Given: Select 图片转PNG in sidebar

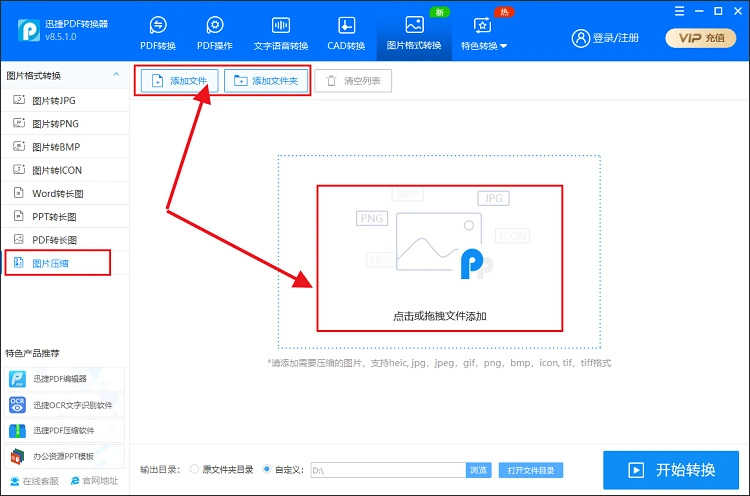Looking at the screenshot, I should [65, 123].
